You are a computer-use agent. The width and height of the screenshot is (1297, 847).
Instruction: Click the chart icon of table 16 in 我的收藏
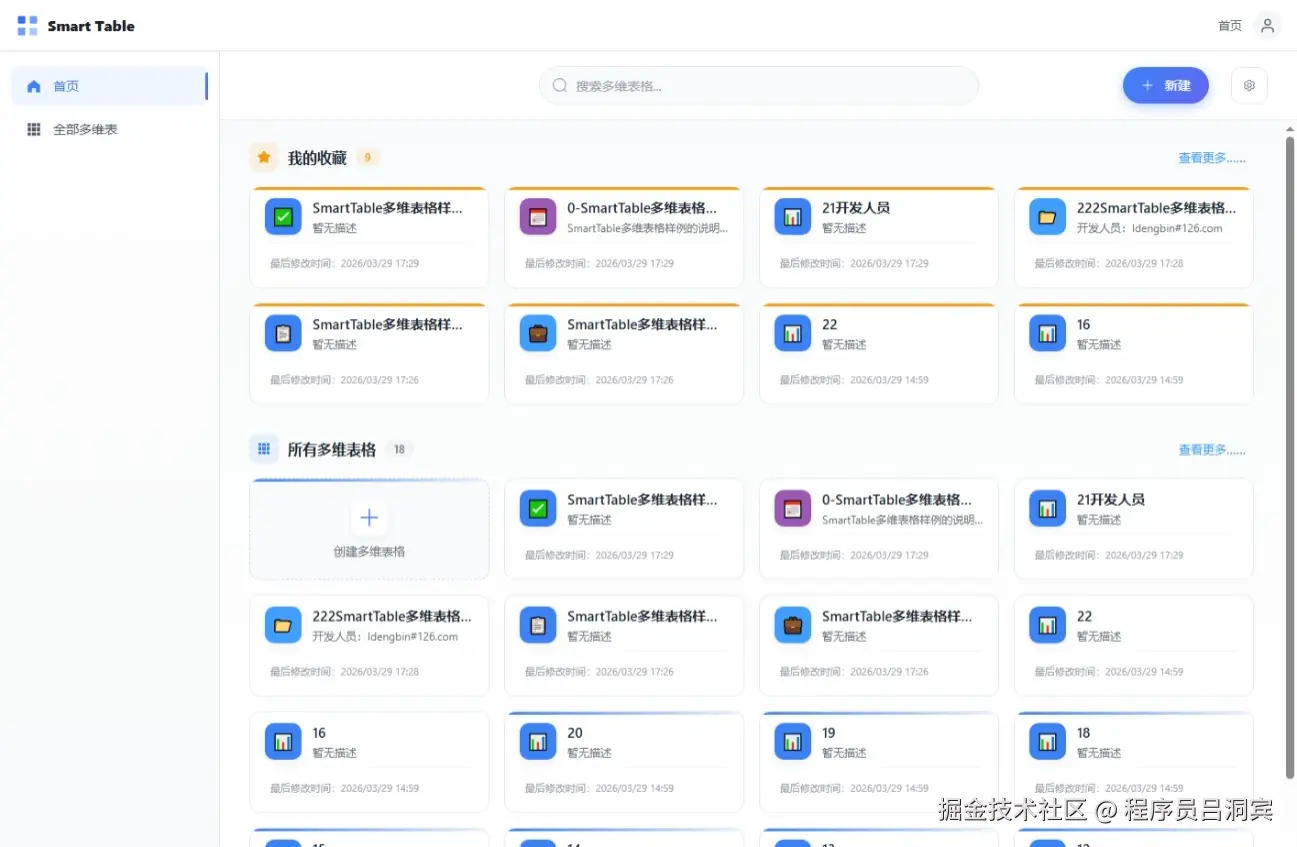1048,333
